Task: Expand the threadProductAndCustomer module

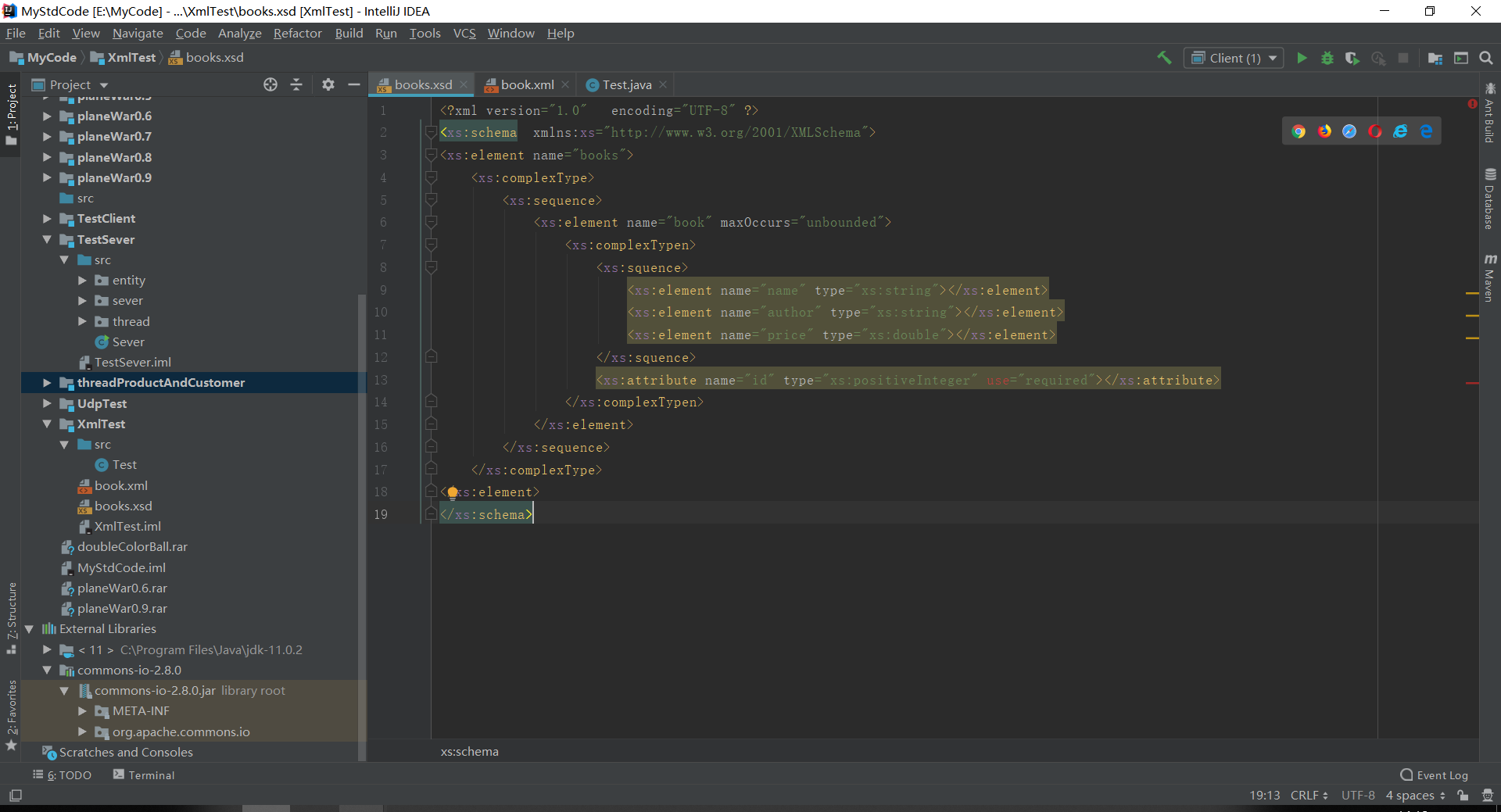Action: click(x=47, y=383)
